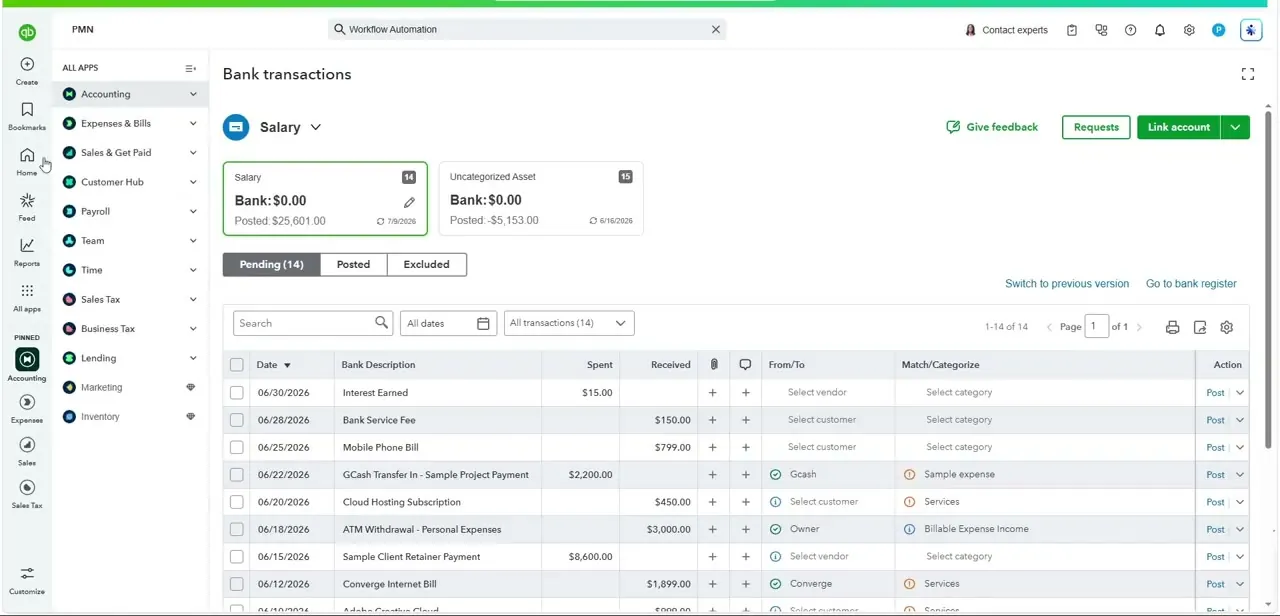Screen dimensions: 1280x616
Task: Open pinned Accounting app icon
Action: pyautogui.click(x=27, y=359)
